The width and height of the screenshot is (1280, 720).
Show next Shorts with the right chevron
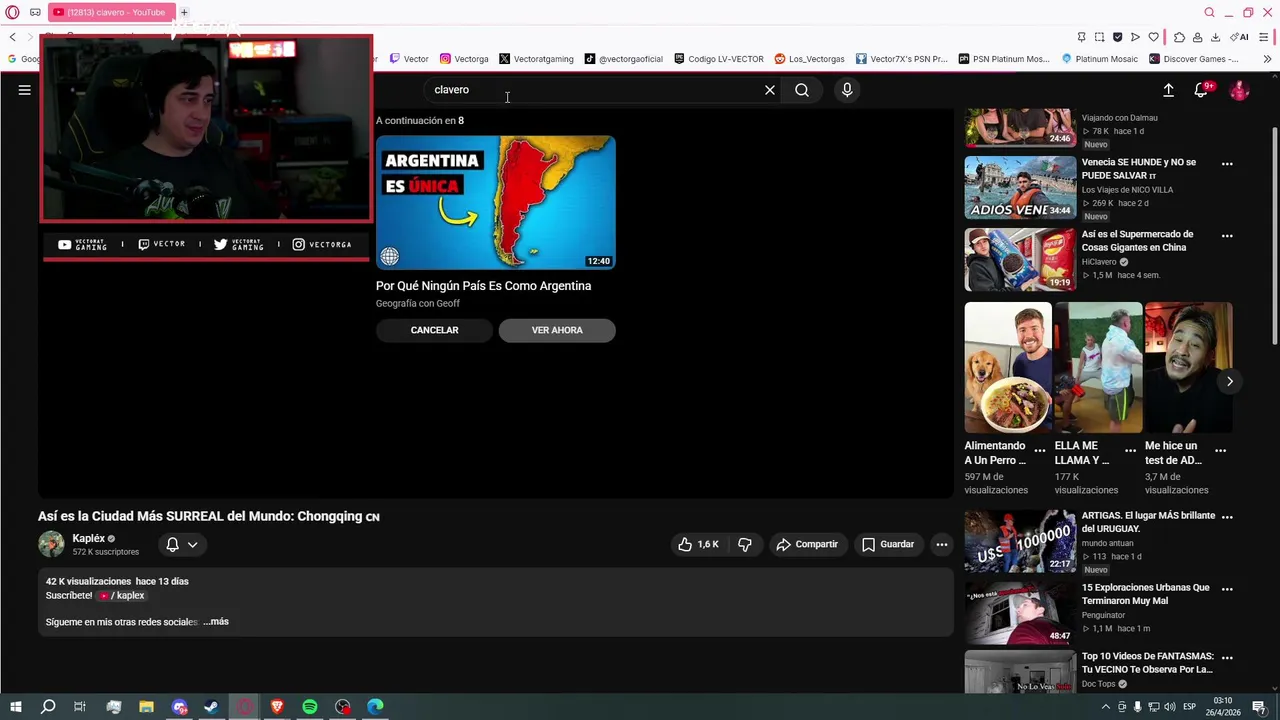[1229, 381]
